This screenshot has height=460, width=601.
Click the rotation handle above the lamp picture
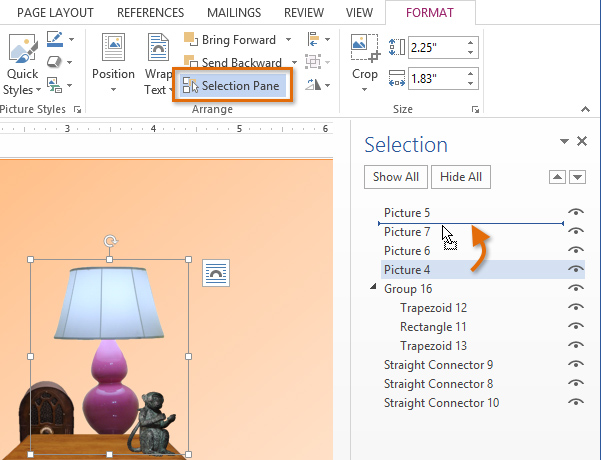tap(110, 241)
